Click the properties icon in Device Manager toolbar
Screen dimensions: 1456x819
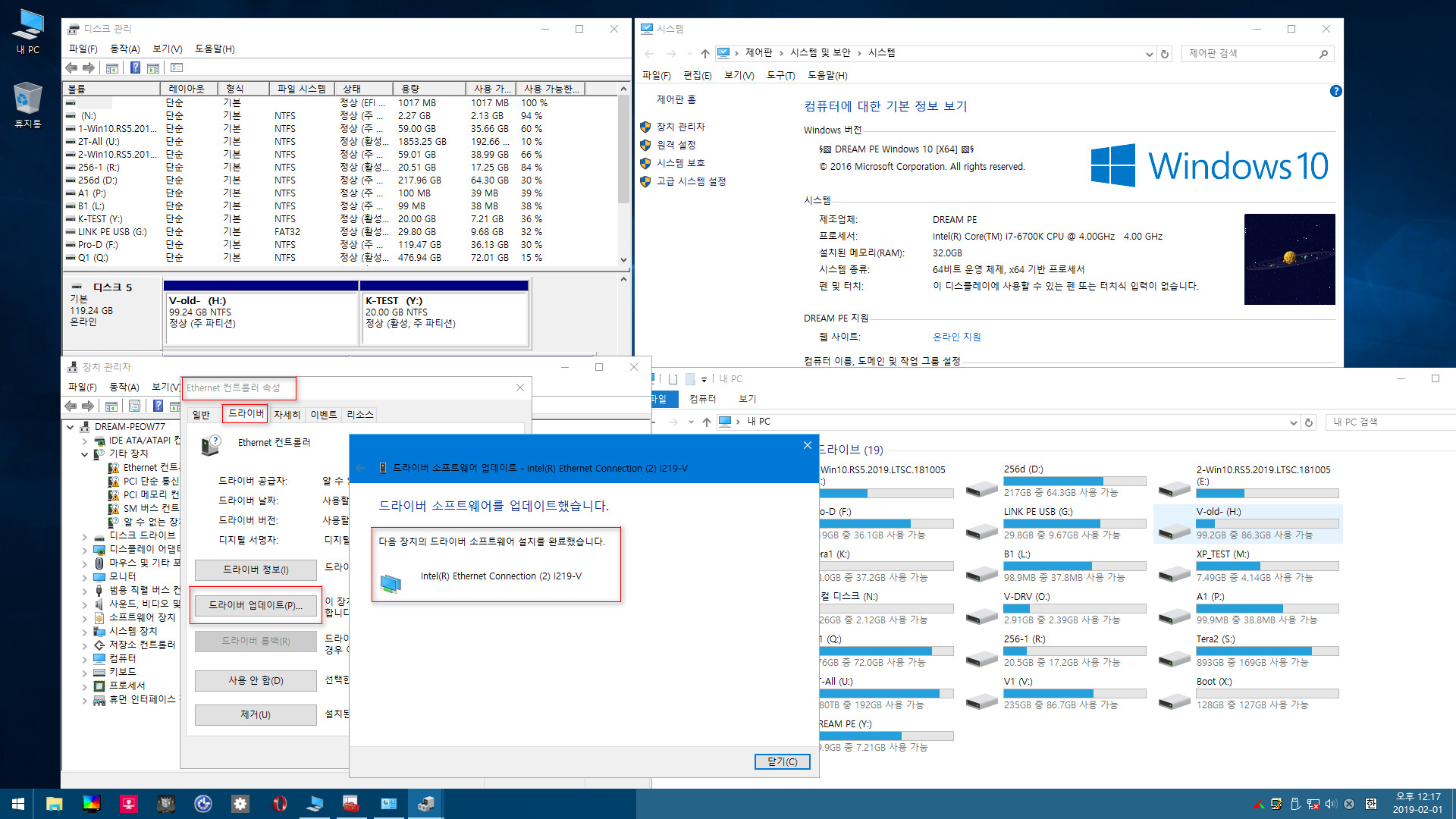click(134, 406)
